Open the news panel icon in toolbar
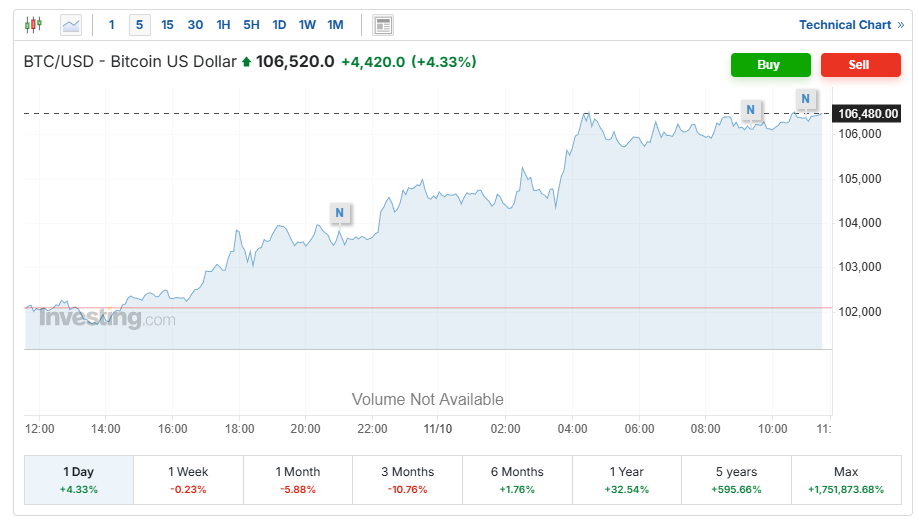The width and height of the screenshot is (919, 527). (x=382, y=25)
